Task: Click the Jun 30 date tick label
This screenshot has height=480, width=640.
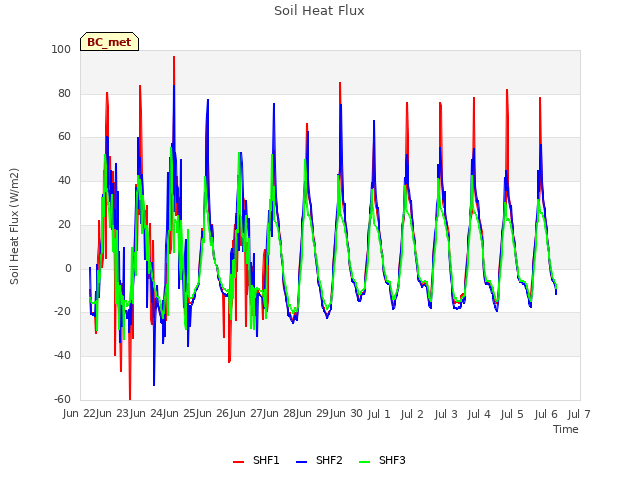Action: (x=346, y=414)
